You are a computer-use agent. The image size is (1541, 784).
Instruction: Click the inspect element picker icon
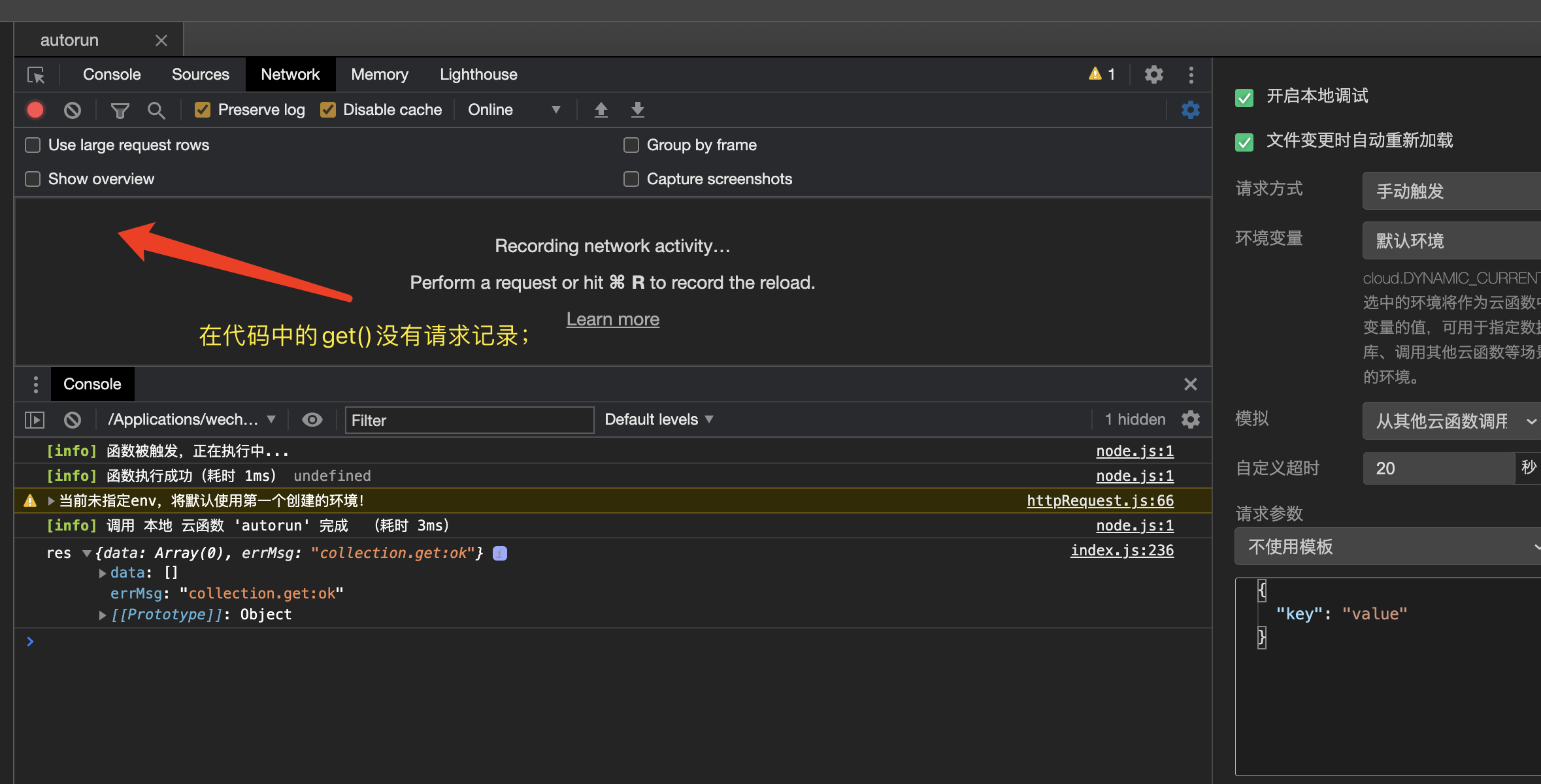coord(36,75)
